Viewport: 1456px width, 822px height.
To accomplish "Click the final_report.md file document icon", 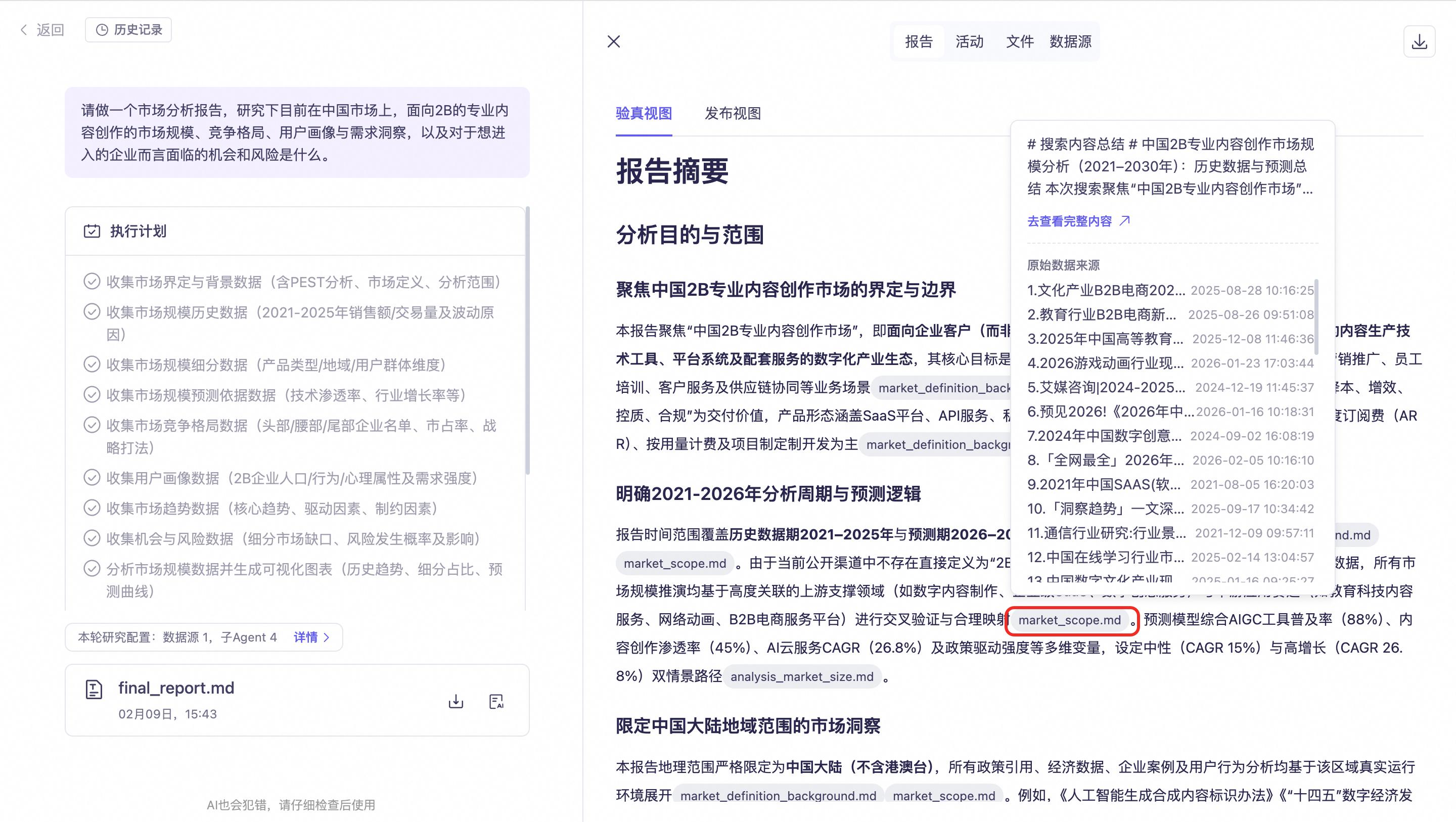I will [x=94, y=689].
